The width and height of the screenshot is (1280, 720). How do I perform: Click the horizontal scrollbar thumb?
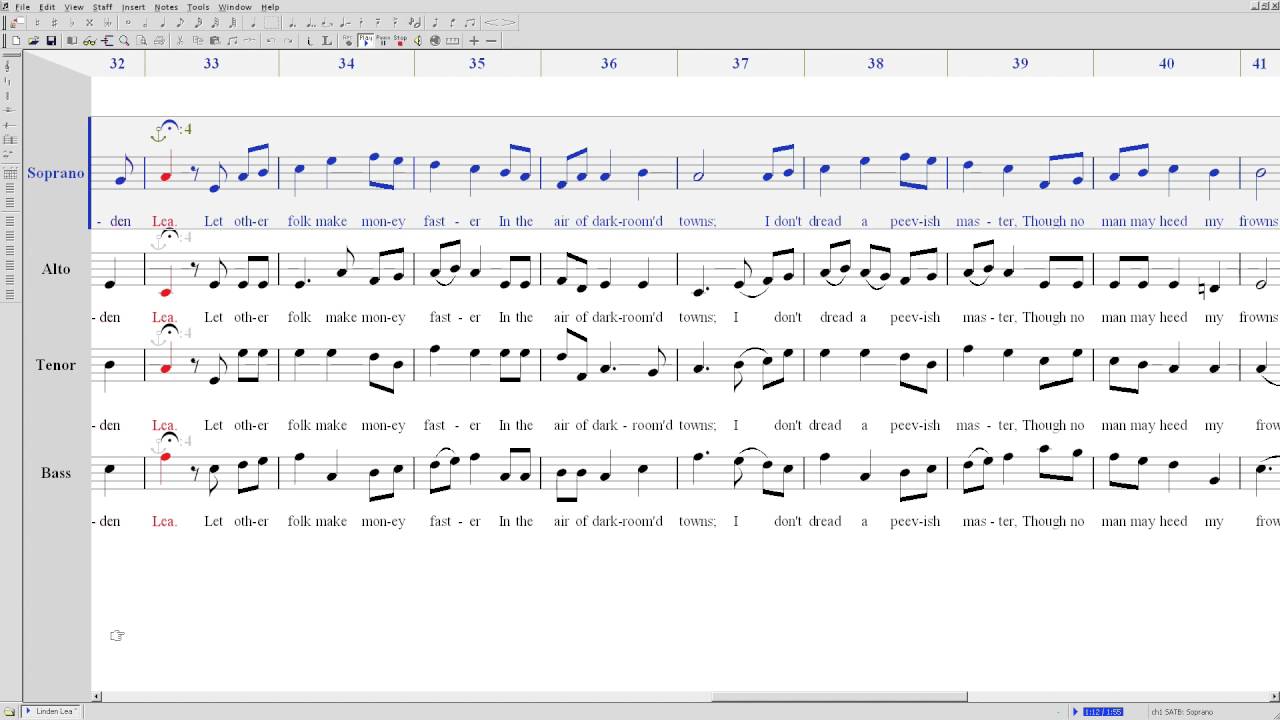click(x=840, y=696)
